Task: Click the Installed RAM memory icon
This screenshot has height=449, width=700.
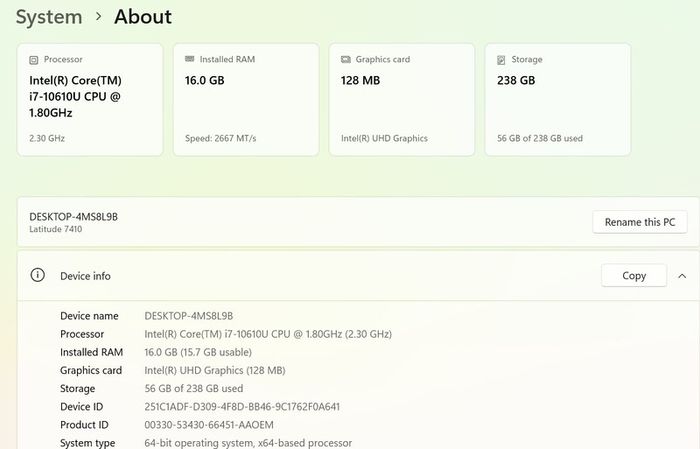Action: pos(190,59)
